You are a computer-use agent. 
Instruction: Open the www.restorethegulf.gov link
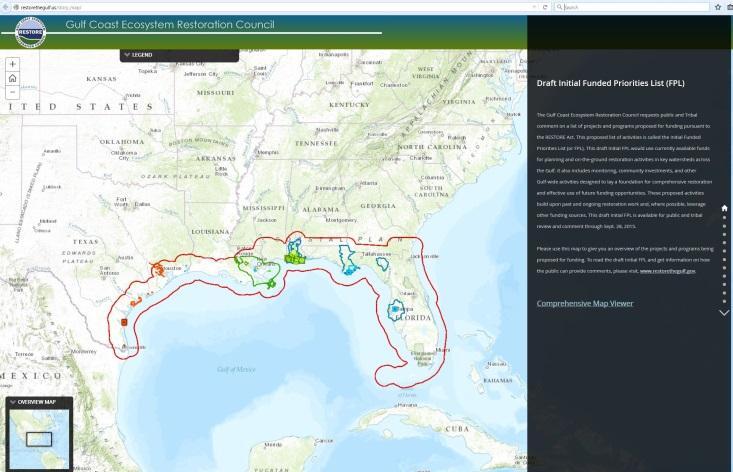point(668,271)
